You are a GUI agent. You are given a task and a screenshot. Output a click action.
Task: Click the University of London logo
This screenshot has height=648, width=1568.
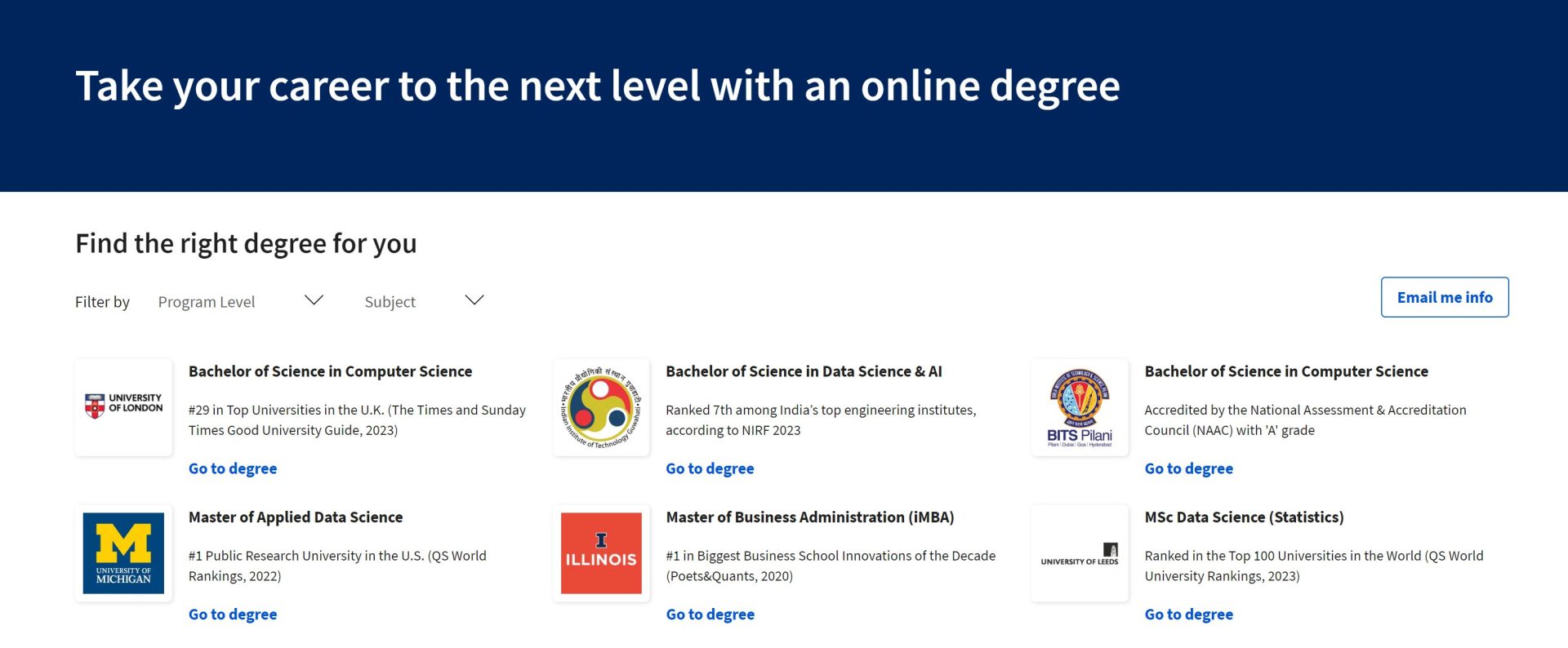click(x=123, y=406)
